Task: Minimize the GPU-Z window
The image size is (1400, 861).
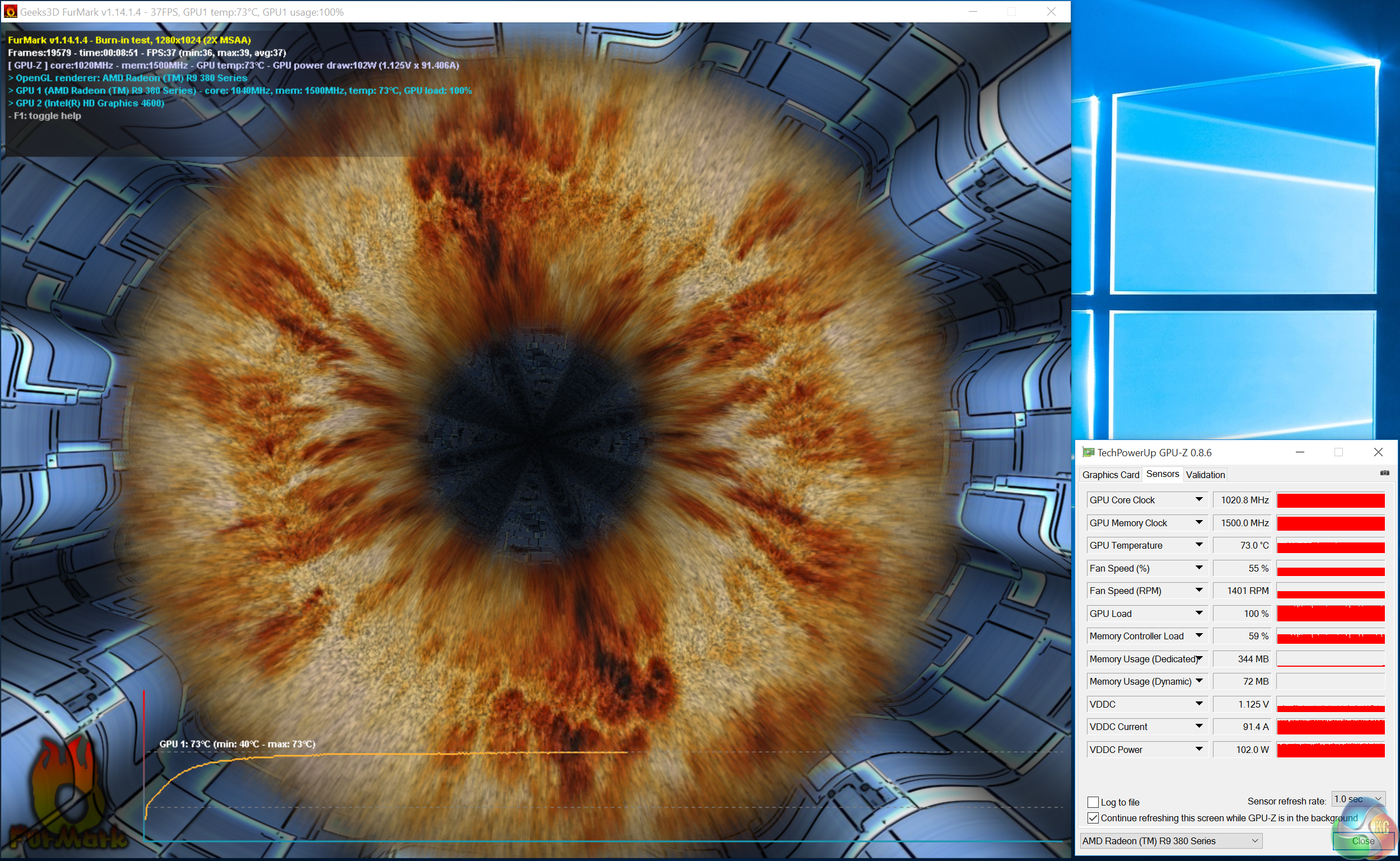Action: click(1300, 452)
